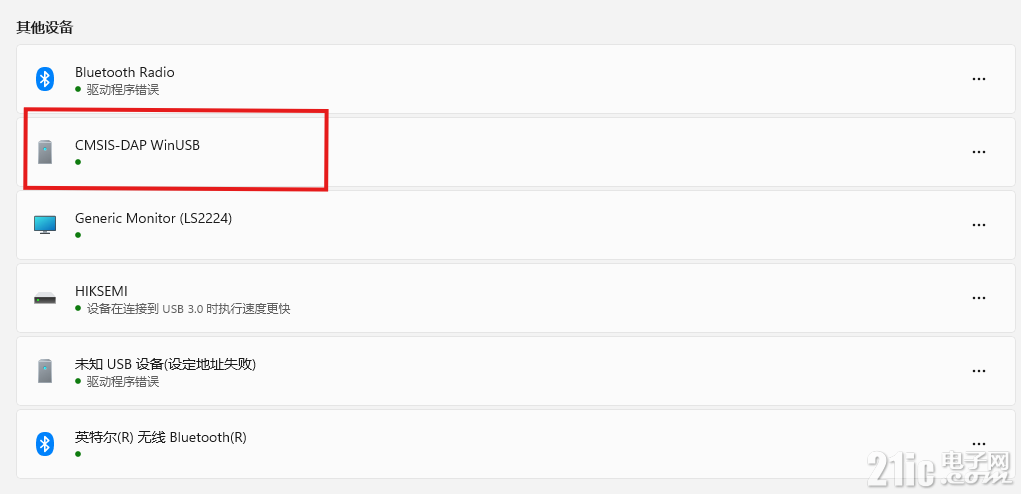This screenshot has width=1021, height=494.
Task: Click the CMSIS-DAP WinUSB device icon
Action: click(x=44, y=152)
